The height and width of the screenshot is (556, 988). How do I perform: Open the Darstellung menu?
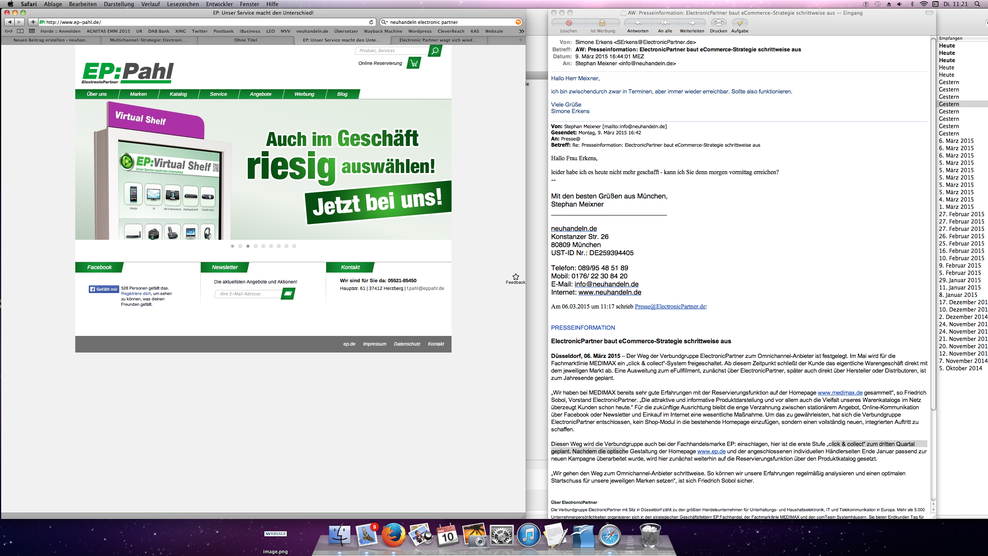click(118, 4)
